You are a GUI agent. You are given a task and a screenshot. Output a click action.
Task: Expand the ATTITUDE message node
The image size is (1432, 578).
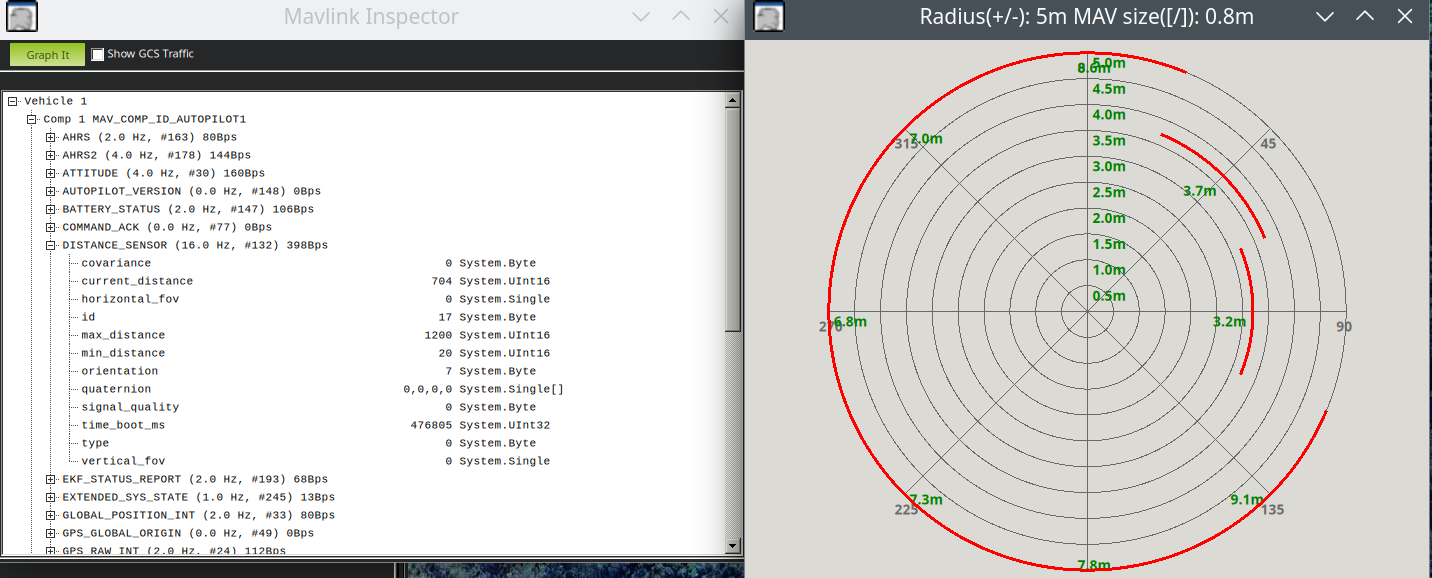tap(51, 173)
